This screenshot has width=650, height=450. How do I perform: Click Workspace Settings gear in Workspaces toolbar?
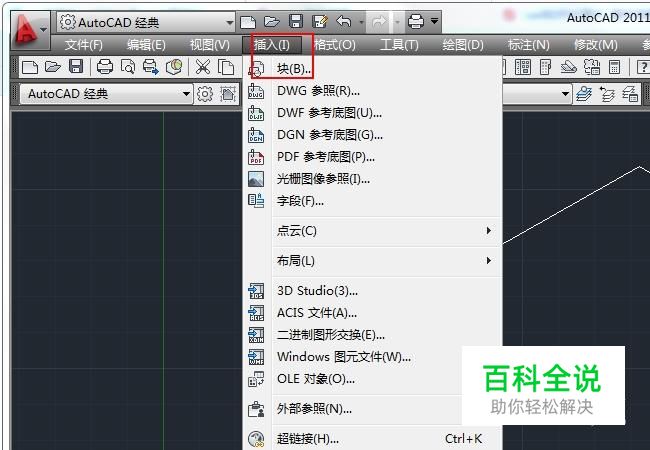[x=205, y=94]
